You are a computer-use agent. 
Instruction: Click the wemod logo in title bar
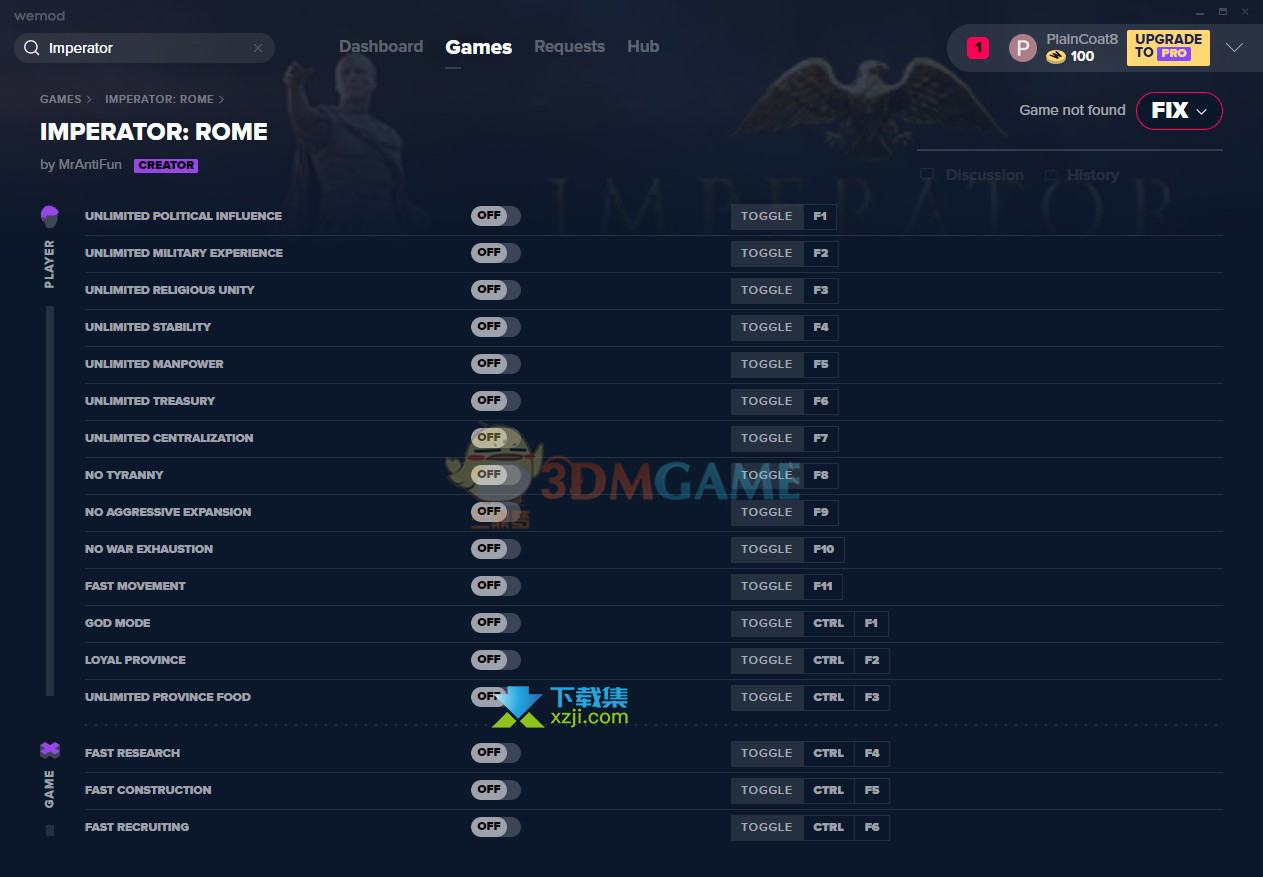click(x=39, y=16)
